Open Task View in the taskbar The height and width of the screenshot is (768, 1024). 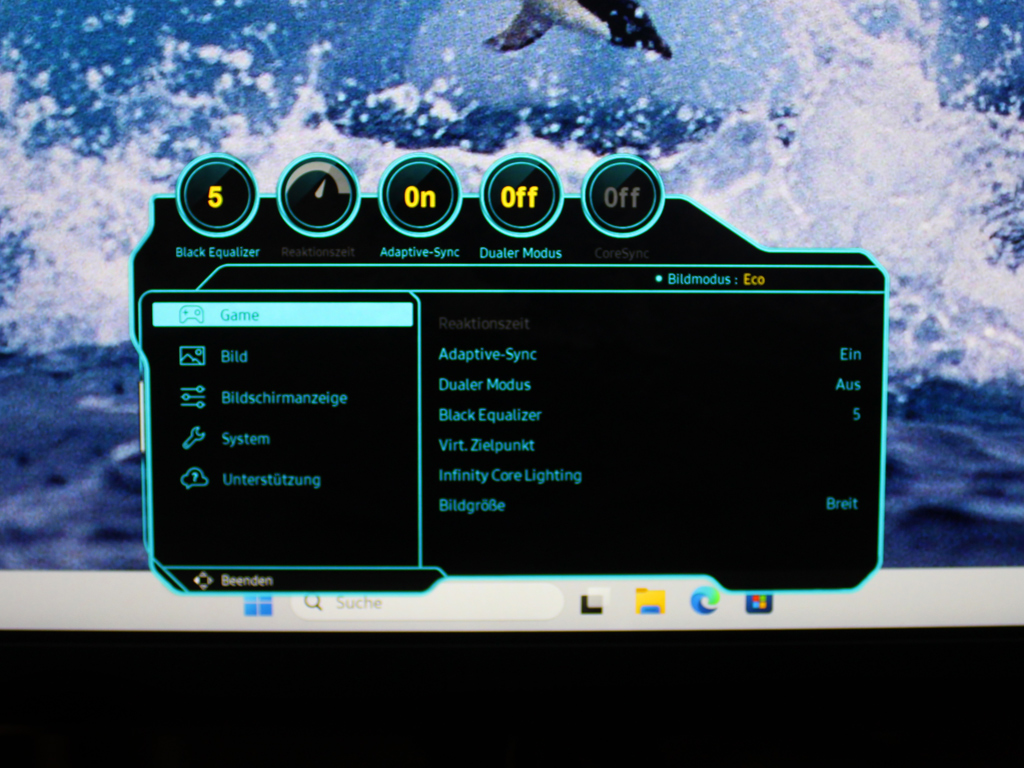(593, 601)
